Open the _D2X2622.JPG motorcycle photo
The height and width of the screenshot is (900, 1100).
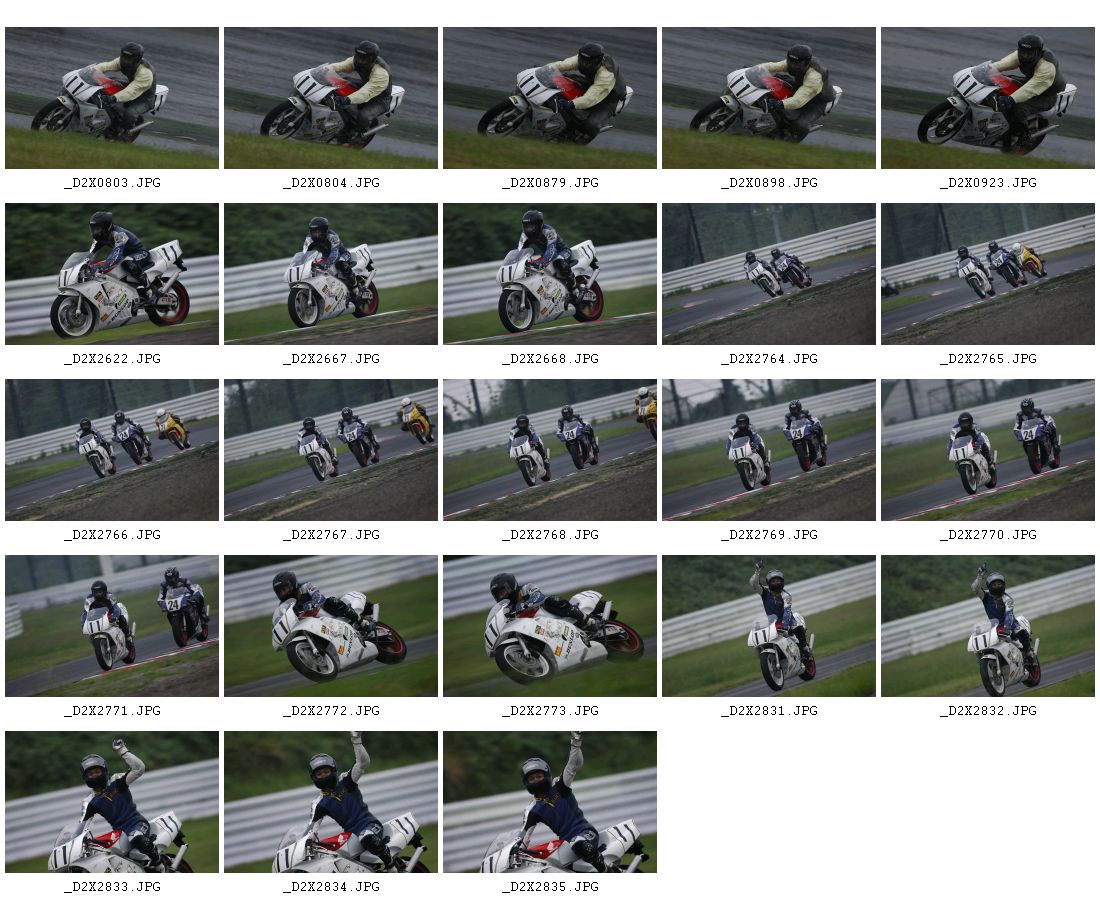[x=112, y=274]
